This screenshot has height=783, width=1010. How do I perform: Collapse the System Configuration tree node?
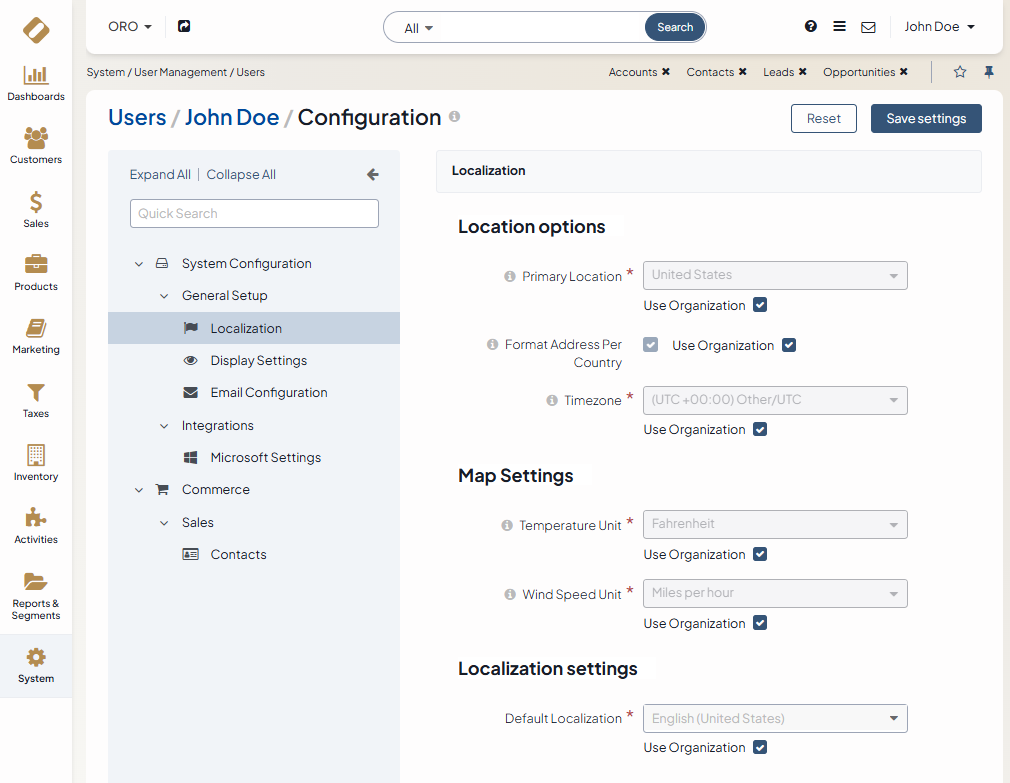139,264
